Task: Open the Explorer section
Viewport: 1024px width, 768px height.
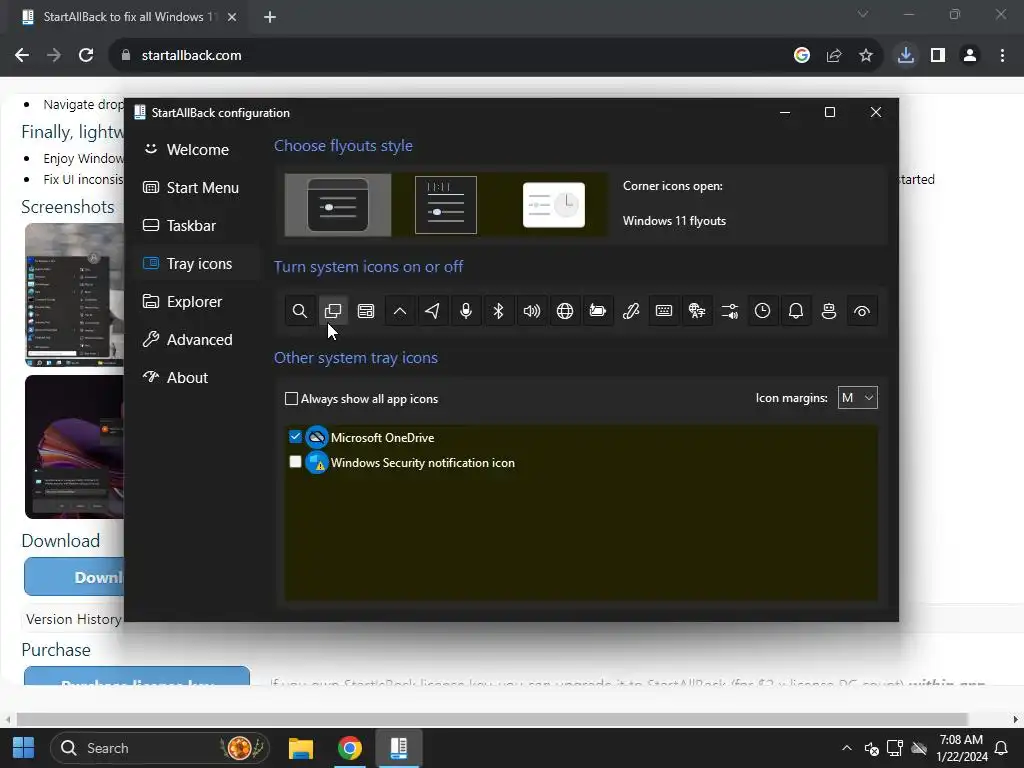Action: (x=198, y=302)
